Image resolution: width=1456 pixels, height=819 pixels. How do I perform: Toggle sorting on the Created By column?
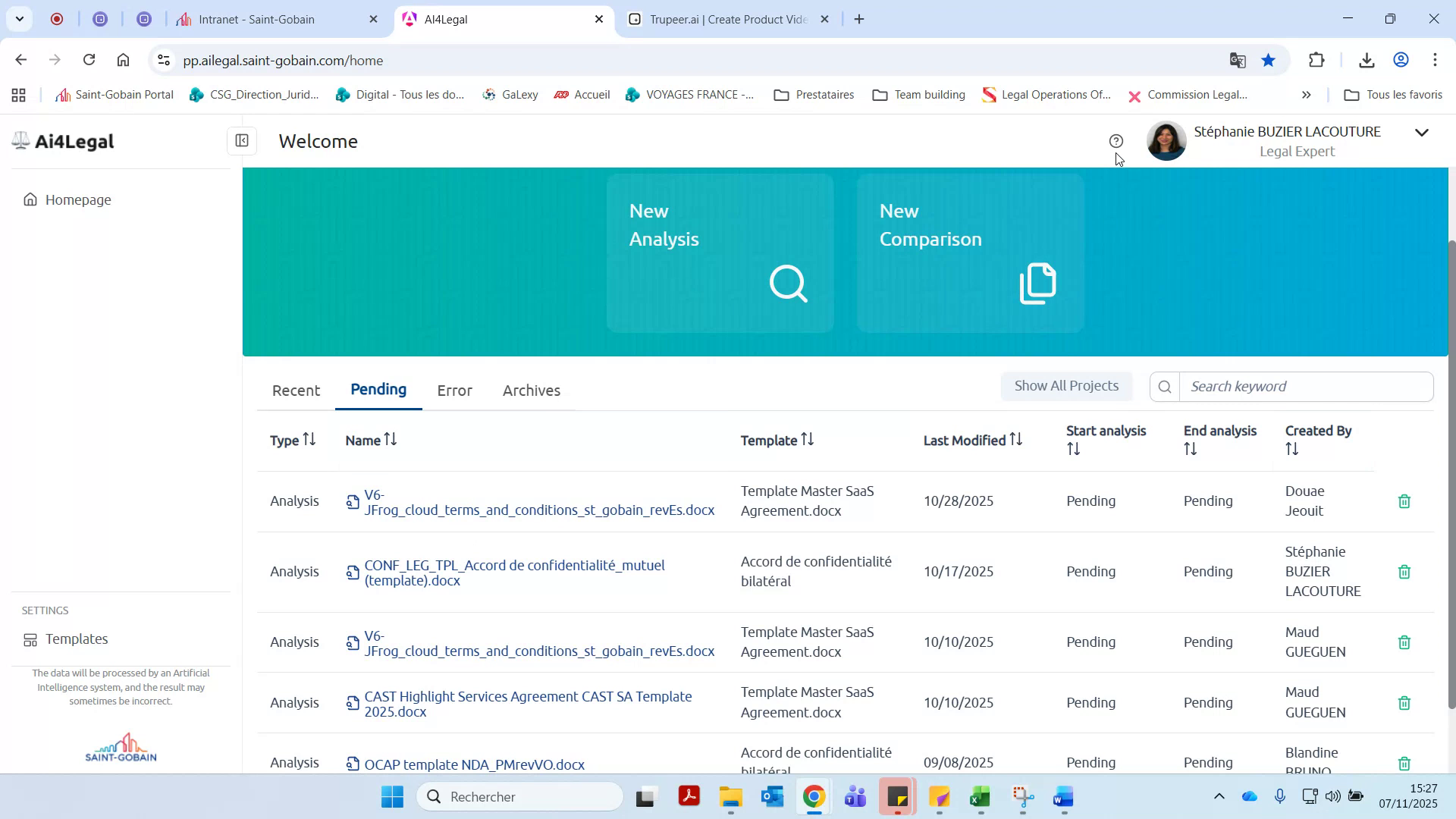(1292, 448)
